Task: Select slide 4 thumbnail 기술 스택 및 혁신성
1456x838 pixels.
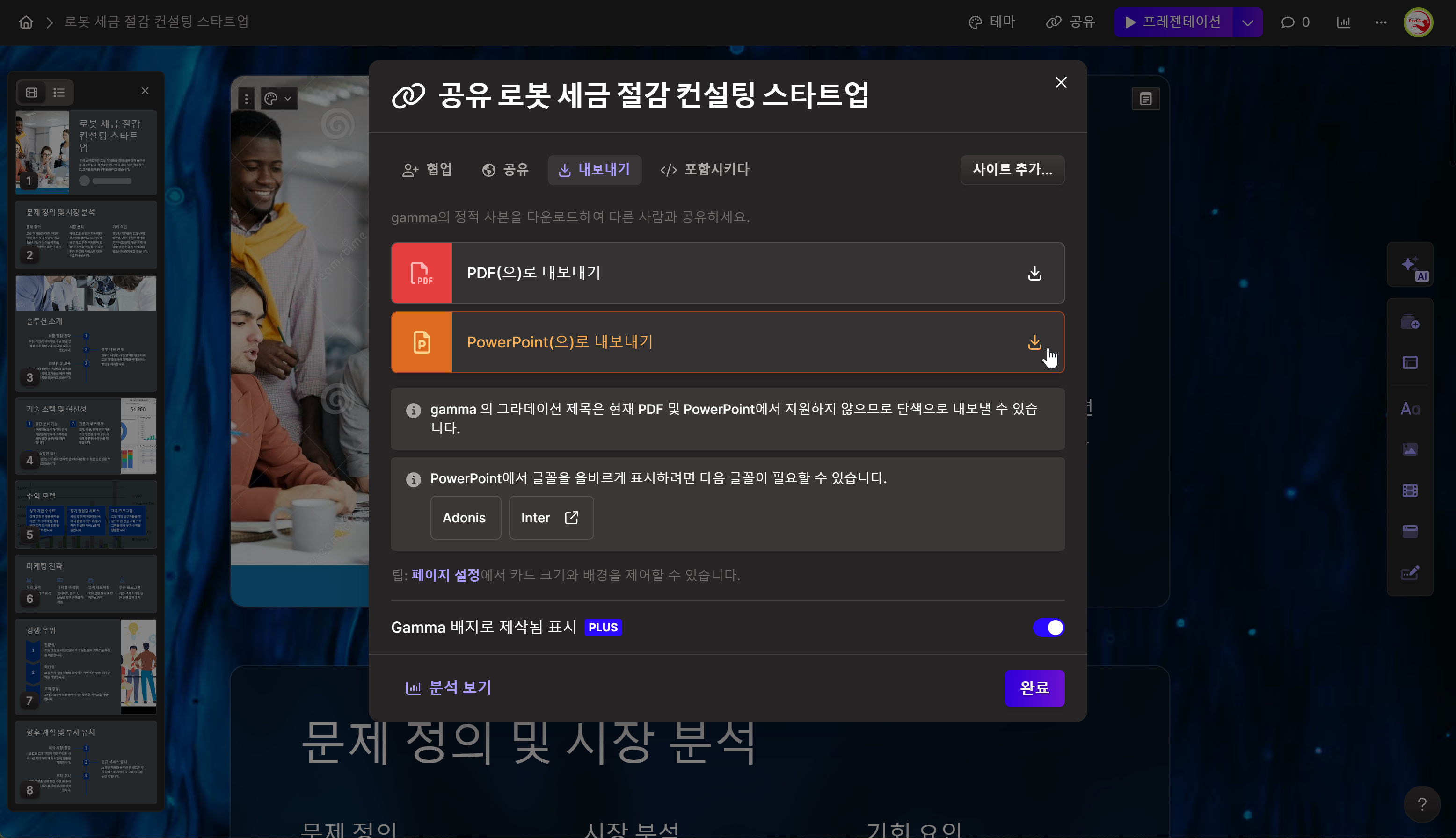Action: click(x=85, y=436)
